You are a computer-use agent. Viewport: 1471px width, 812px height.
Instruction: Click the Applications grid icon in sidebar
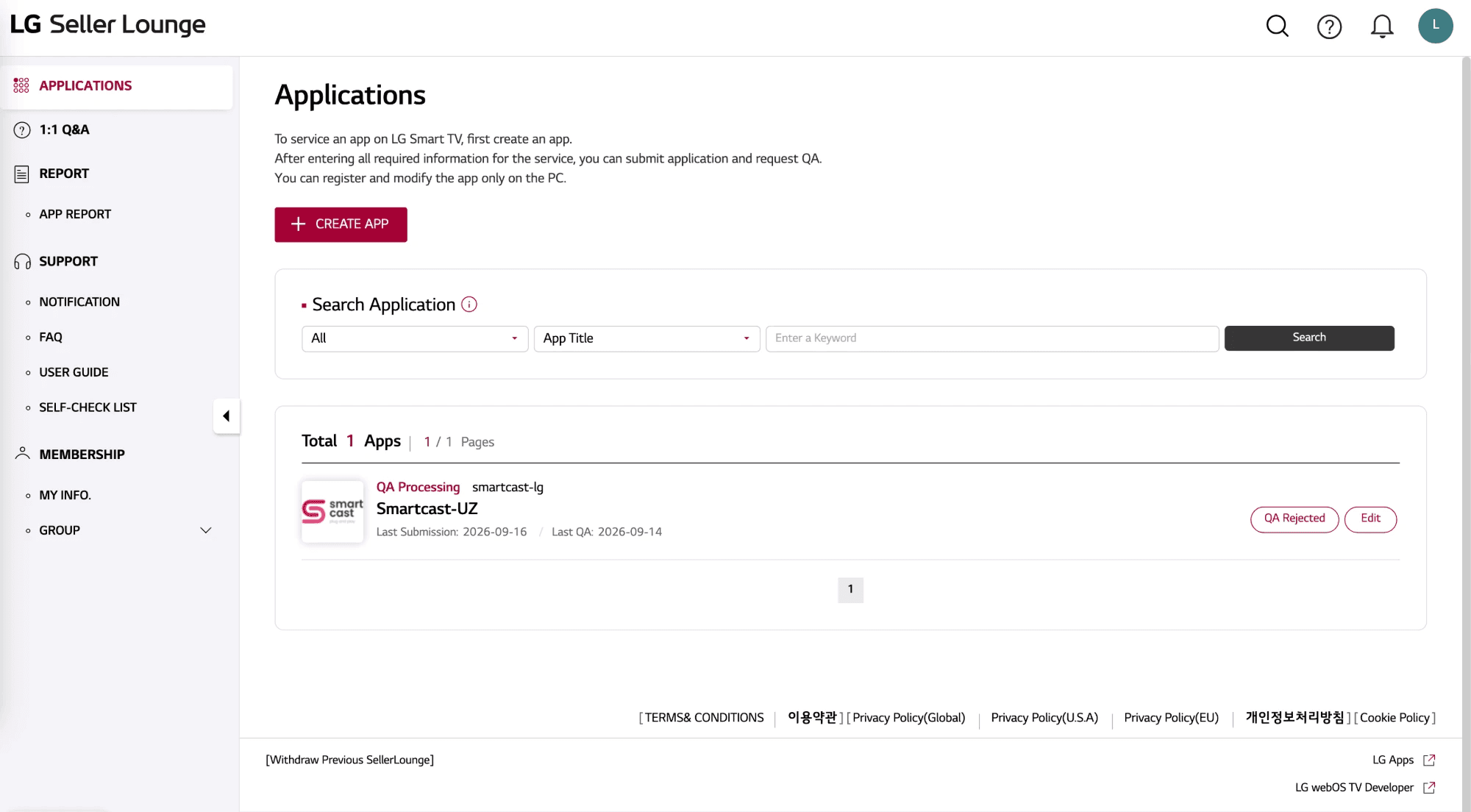coord(21,85)
